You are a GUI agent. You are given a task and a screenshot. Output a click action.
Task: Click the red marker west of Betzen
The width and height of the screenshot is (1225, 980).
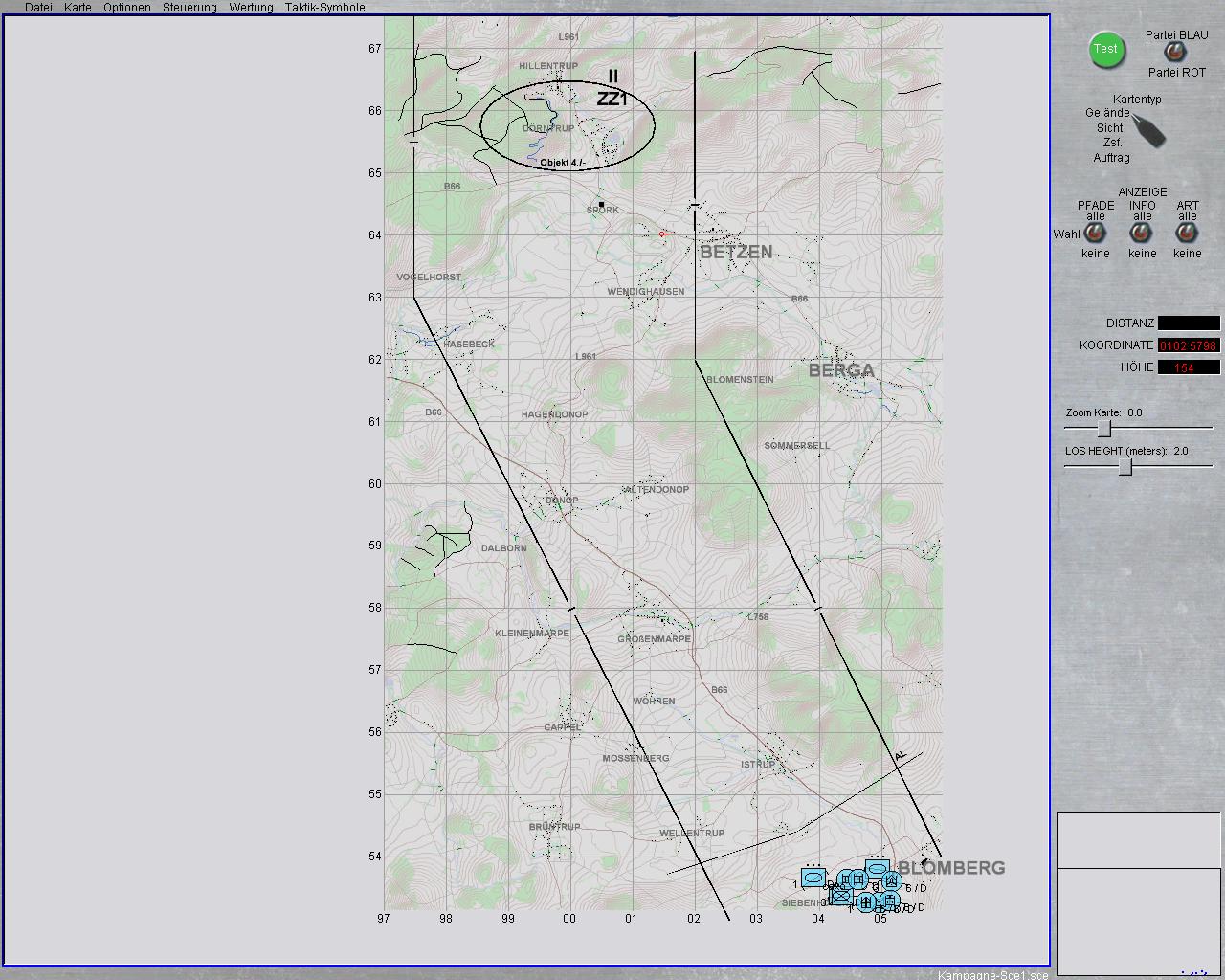661,234
